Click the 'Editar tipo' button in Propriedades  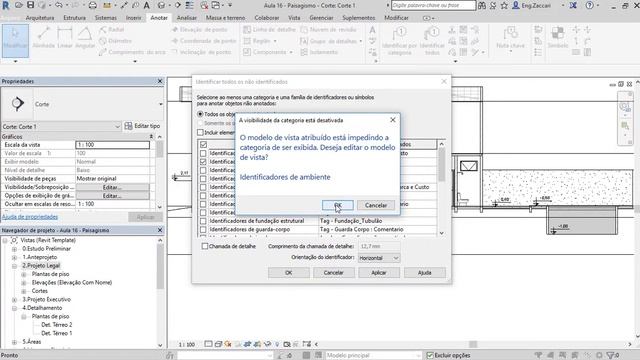(x=142, y=126)
